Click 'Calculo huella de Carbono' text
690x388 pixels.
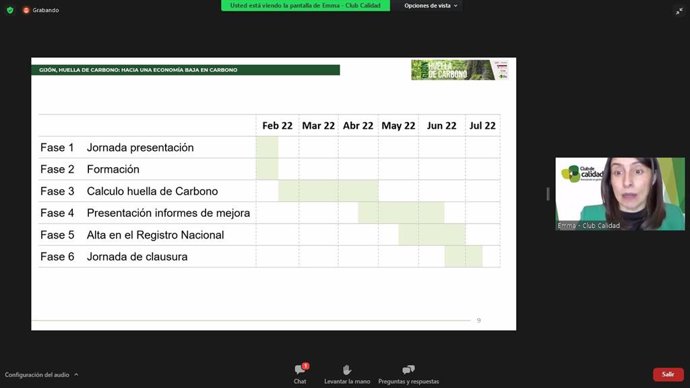tap(152, 191)
